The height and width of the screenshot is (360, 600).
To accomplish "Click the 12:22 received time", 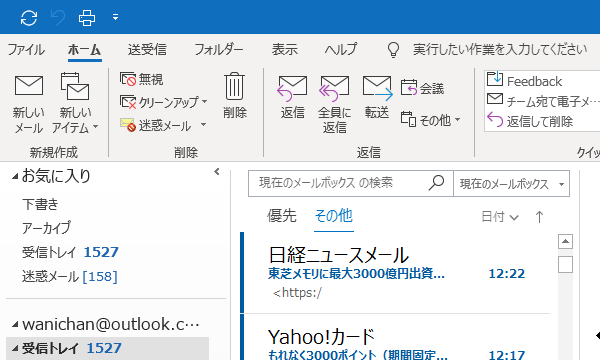I will click(x=507, y=274).
